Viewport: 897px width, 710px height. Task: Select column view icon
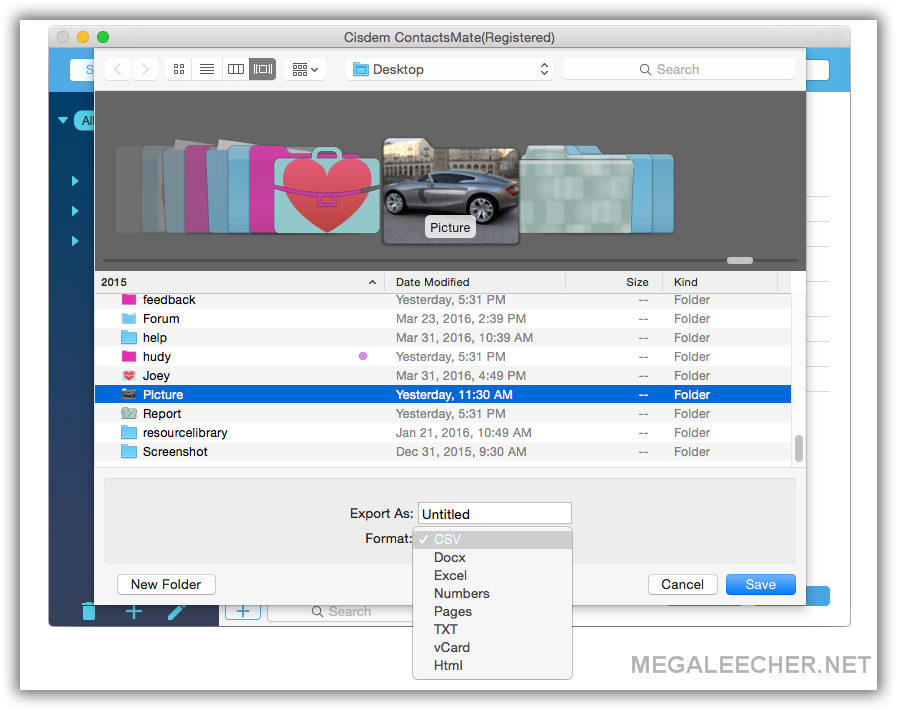point(235,69)
